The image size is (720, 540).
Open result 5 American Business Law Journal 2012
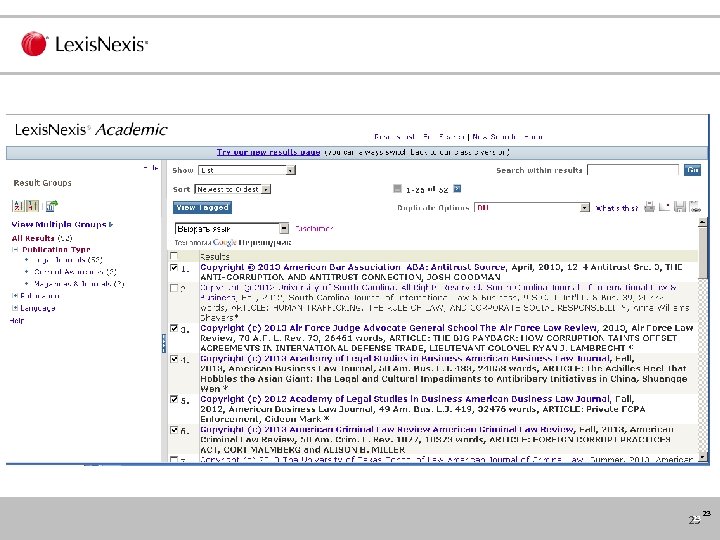click(x=405, y=399)
